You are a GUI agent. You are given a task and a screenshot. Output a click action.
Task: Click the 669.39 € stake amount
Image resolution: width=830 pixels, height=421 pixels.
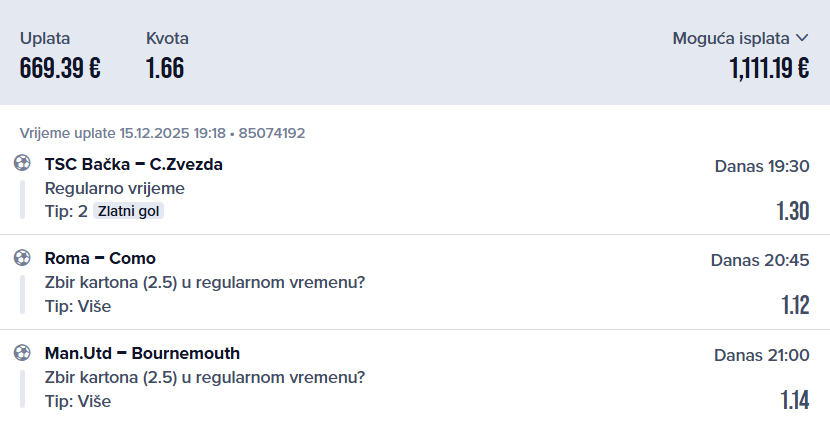(60, 69)
